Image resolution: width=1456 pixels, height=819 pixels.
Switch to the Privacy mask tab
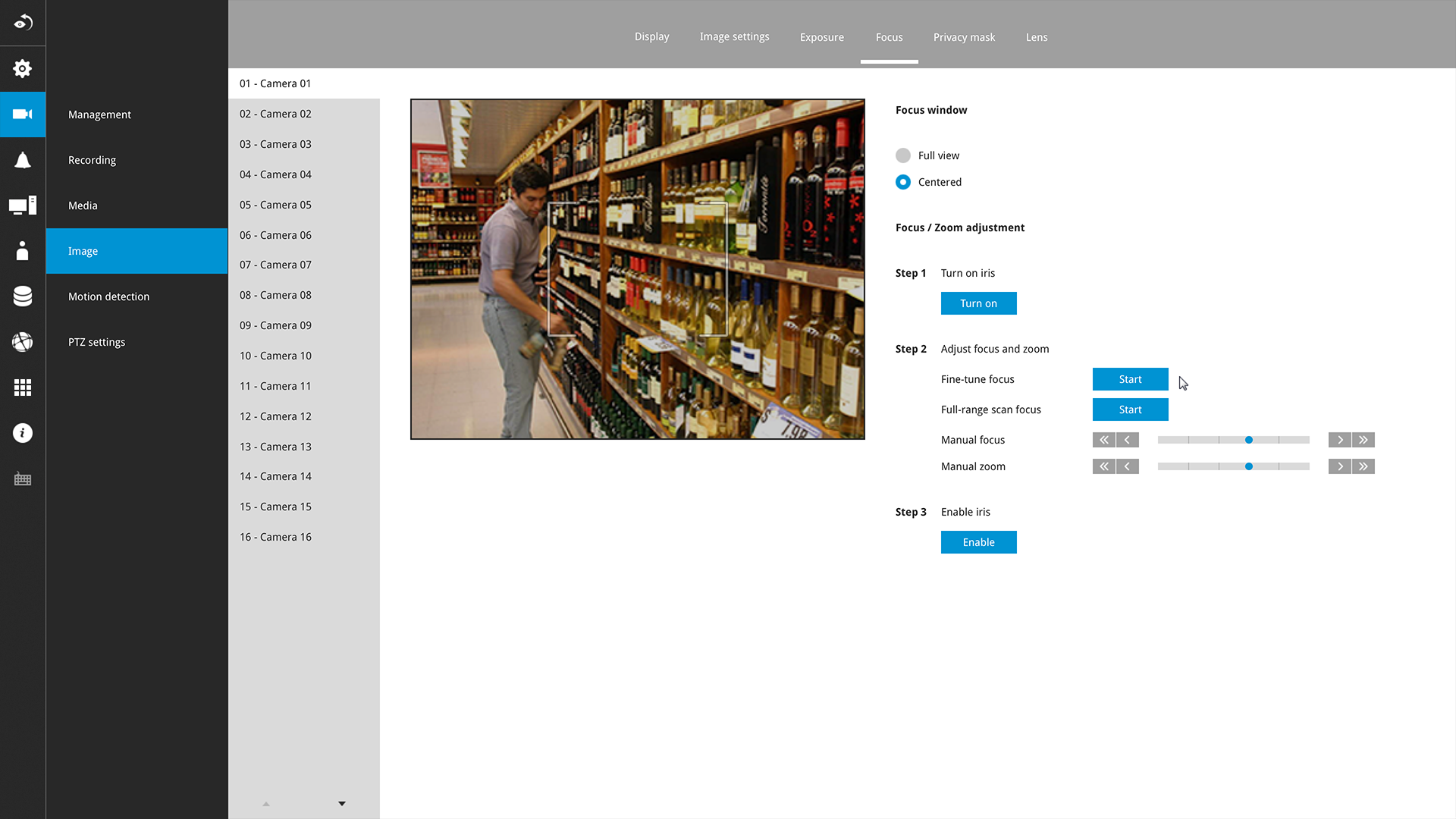(x=964, y=37)
